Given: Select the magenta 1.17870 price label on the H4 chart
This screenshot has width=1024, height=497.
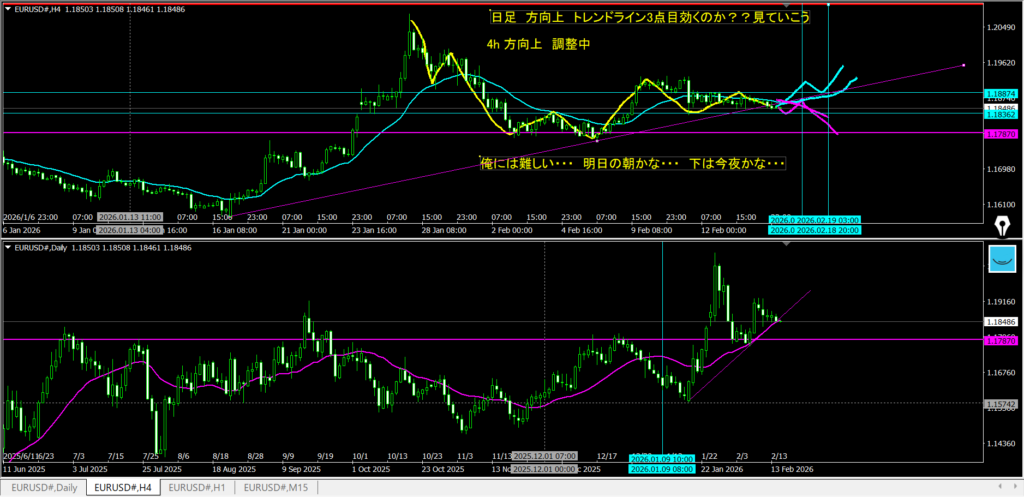Looking at the screenshot, I should (998, 133).
